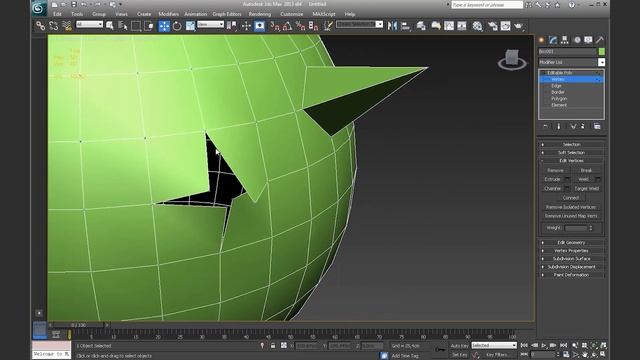This screenshot has height=360, width=640.
Task: Click the Target Weld button
Action: click(x=586, y=189)
